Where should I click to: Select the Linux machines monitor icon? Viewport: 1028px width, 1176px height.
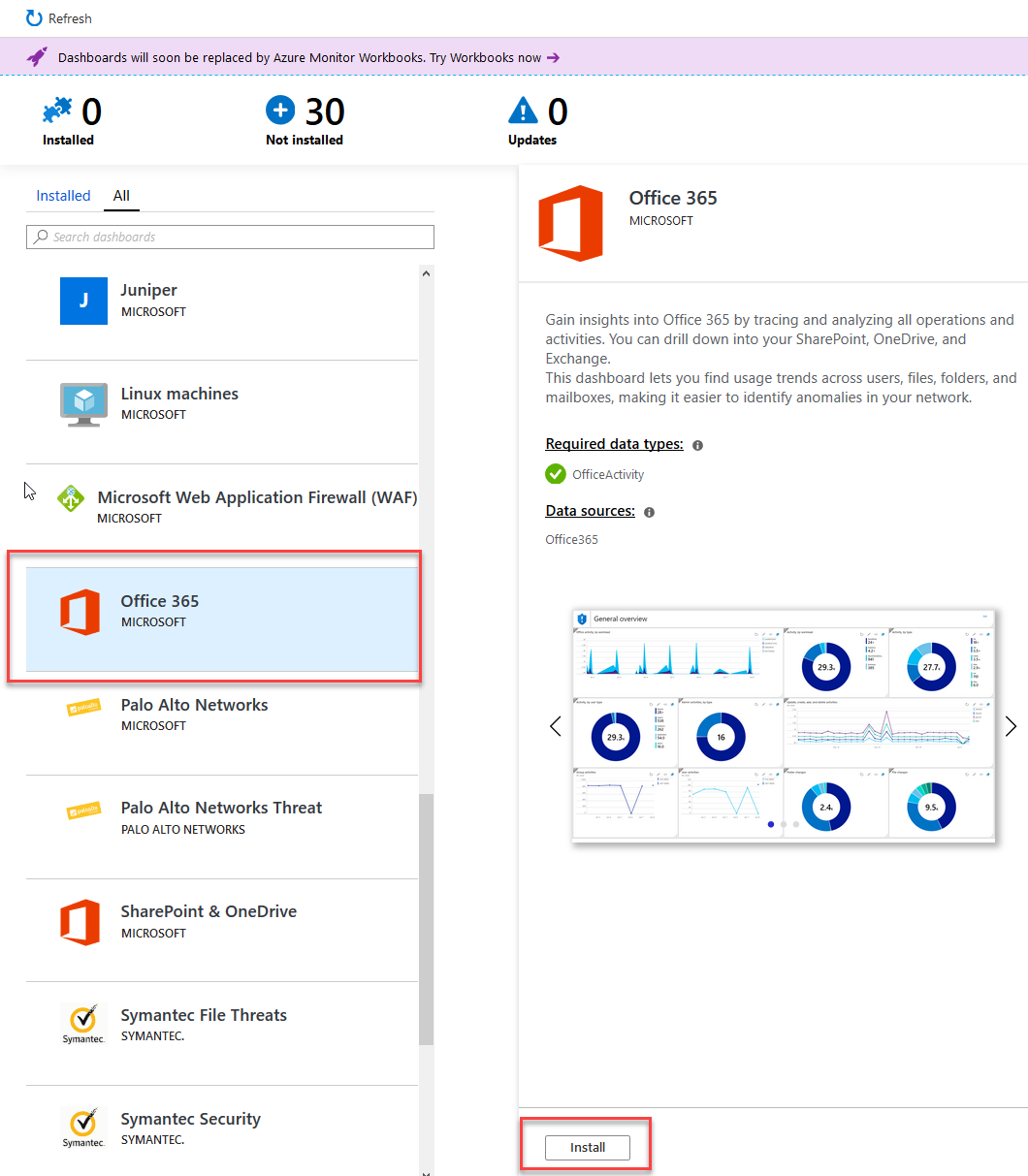(x=83, y=404)
